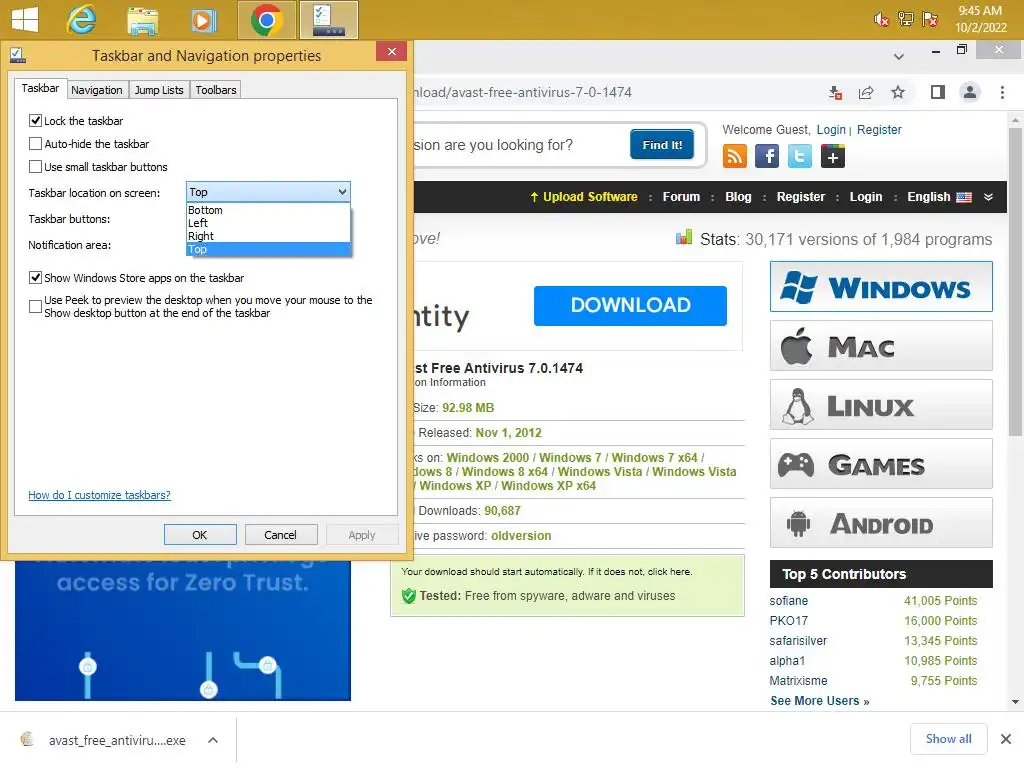Click the black plus share icon

833,157
